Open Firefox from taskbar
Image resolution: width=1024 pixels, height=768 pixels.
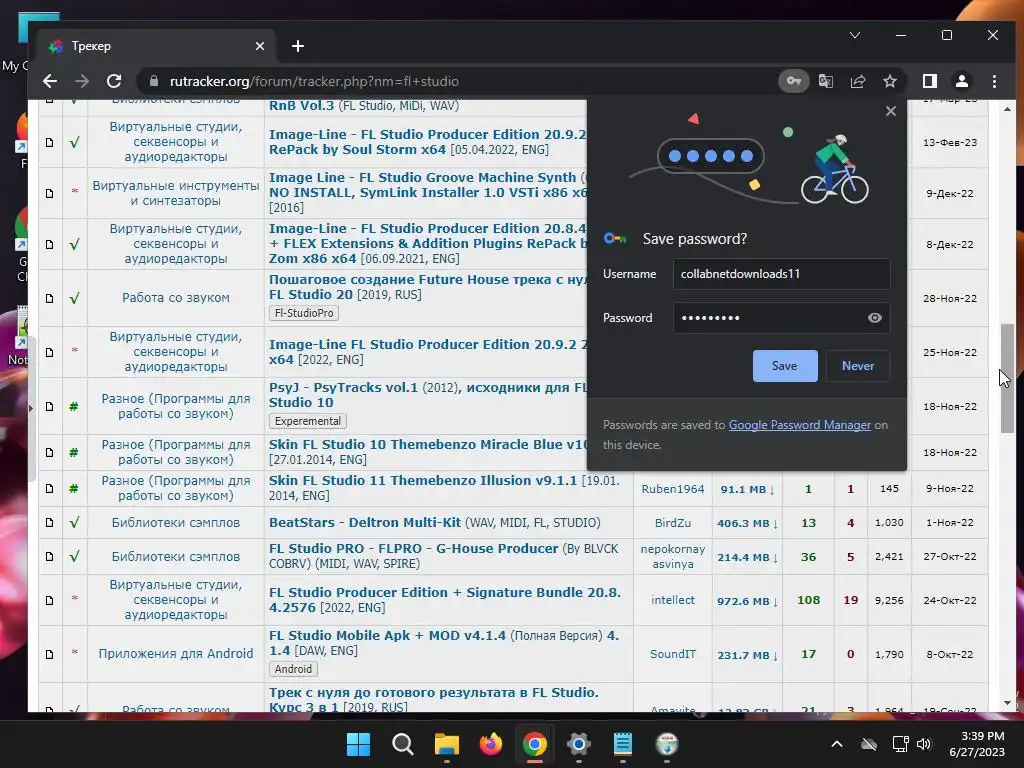point(490,744)
